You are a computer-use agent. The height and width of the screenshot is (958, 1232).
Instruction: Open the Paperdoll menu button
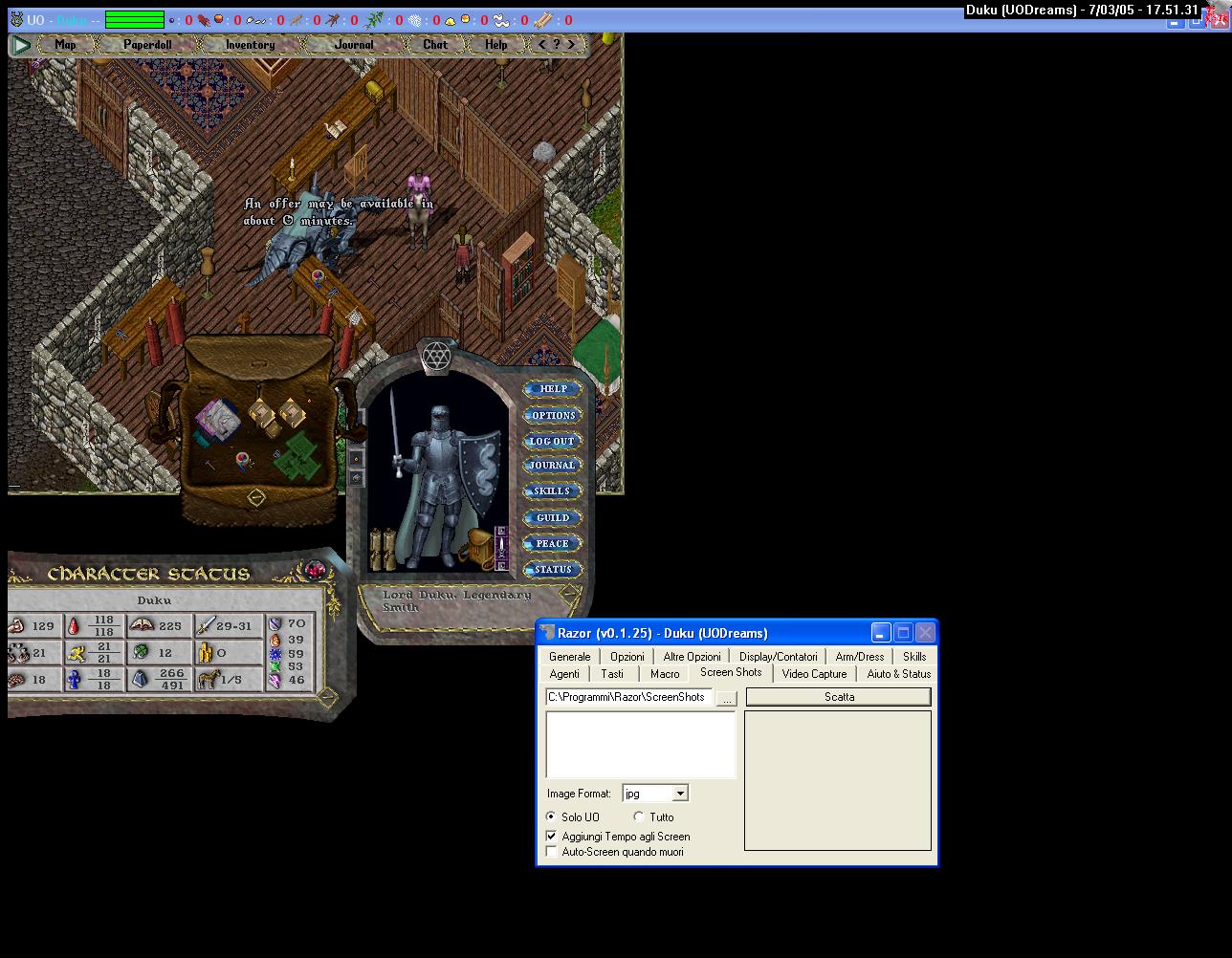point(147,45)
